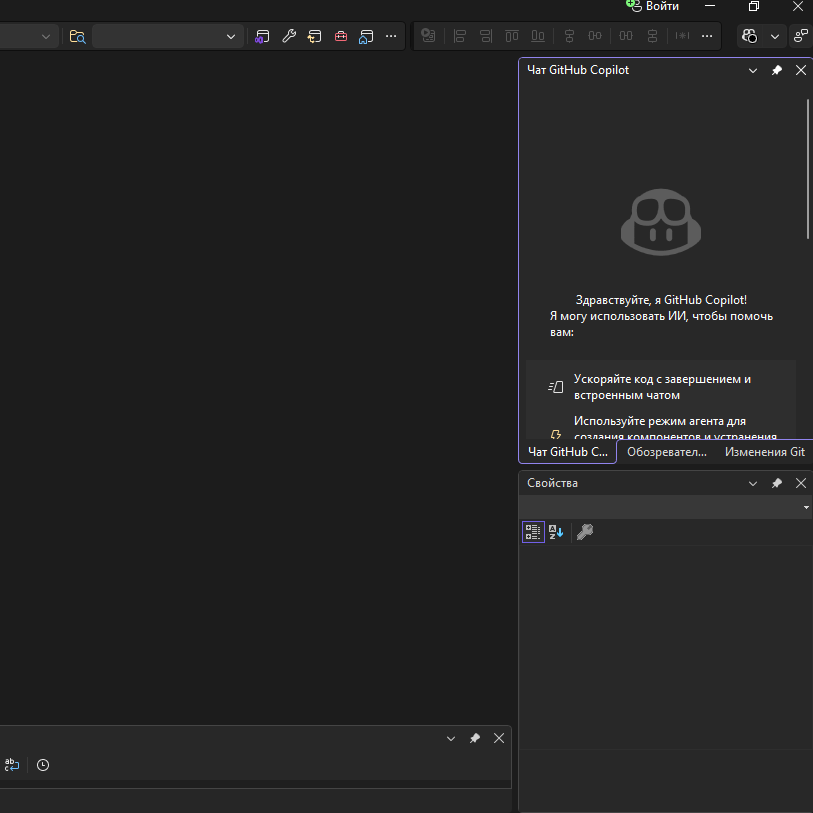
Task: Click the asterisk between bars toolbar icon
Action: 682,36
